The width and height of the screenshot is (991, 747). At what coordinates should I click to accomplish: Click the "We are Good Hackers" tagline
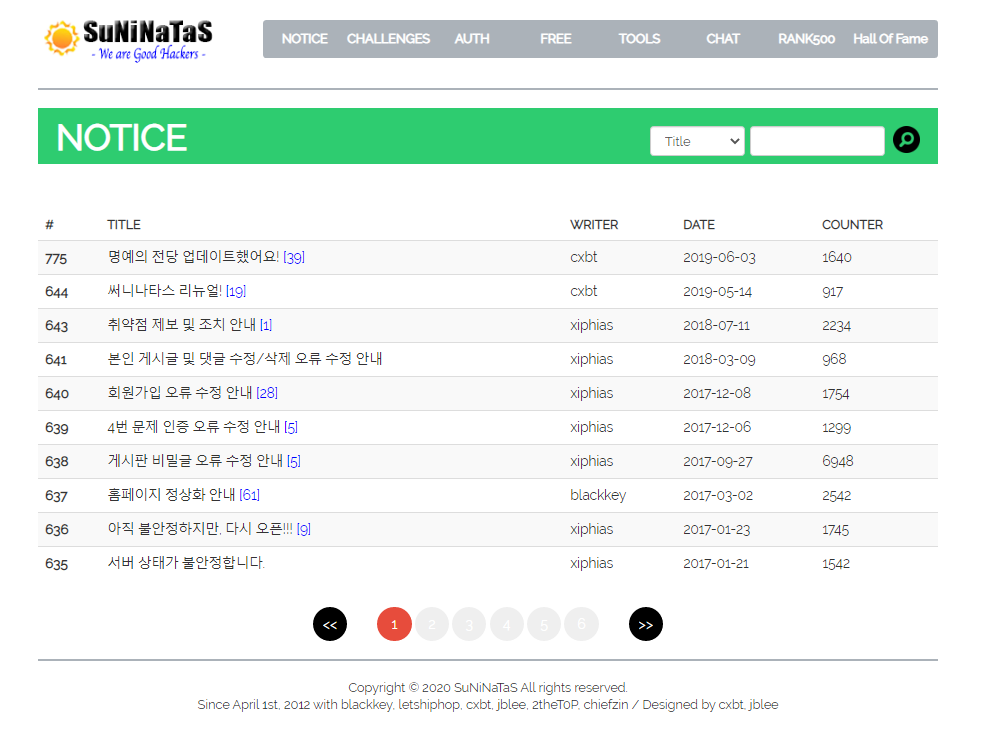(x=149, y=54)
